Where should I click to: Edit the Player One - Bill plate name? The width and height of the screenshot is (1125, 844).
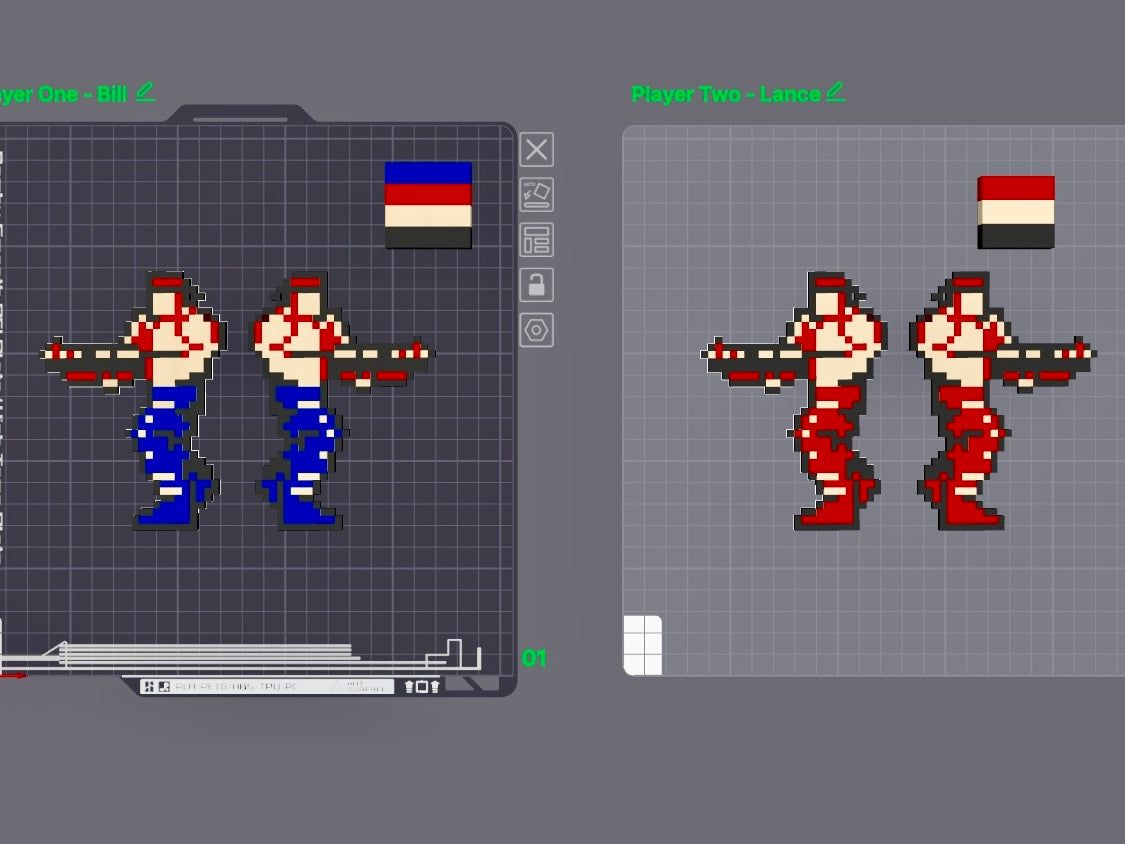tap(145, 92)
